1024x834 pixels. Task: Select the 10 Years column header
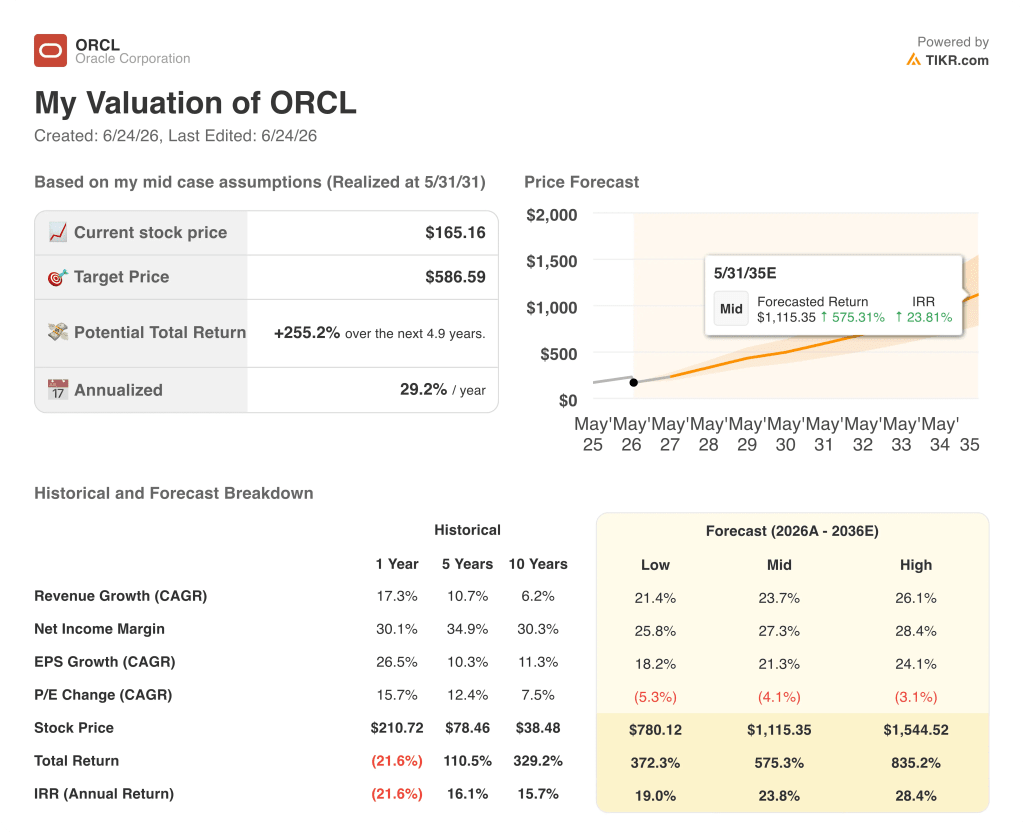pyautogui.click(x=538, y=564)
